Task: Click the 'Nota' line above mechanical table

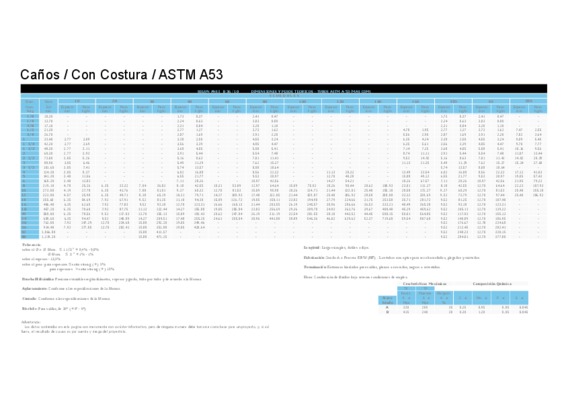Action: tap(356, 277)
